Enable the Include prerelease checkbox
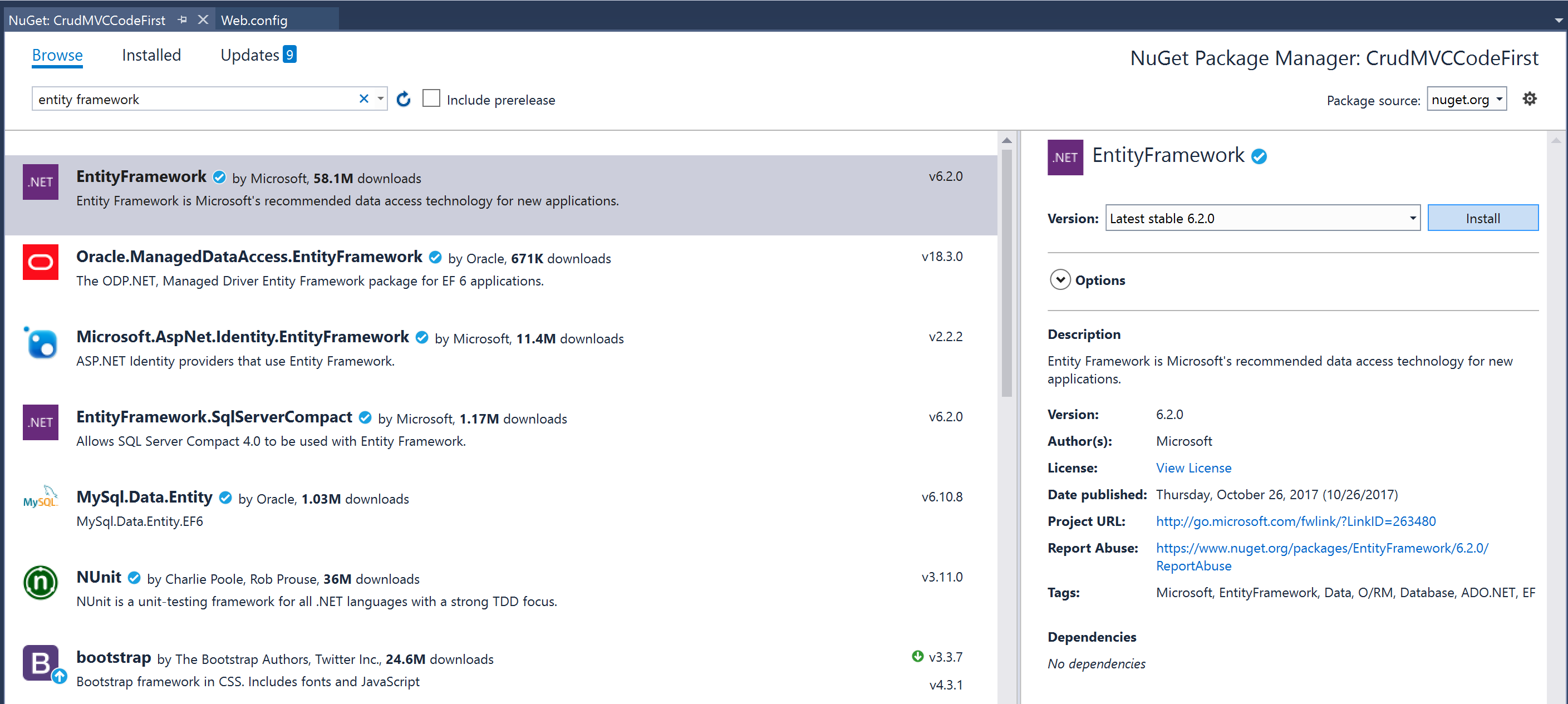 (x=431, y=99)
